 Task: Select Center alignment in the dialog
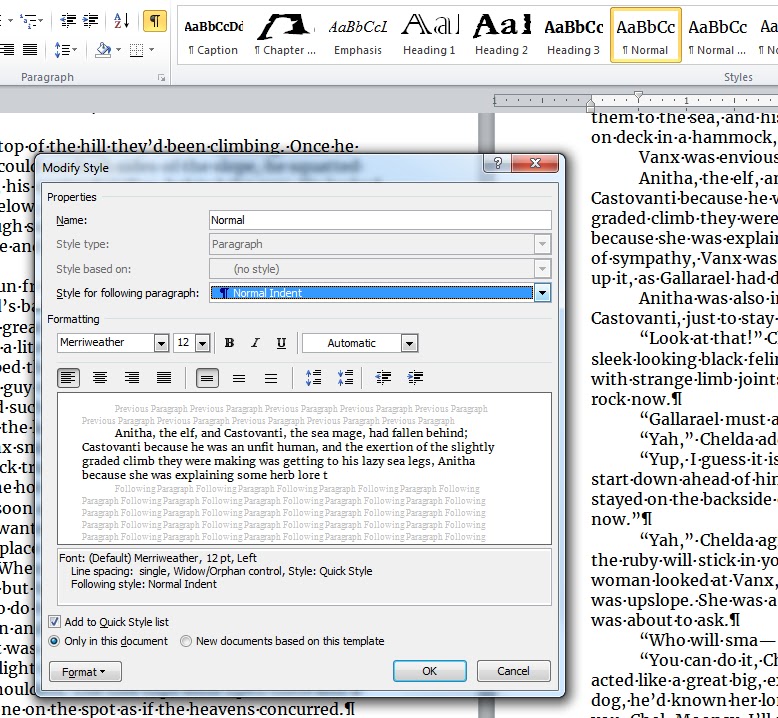point(100,378)
